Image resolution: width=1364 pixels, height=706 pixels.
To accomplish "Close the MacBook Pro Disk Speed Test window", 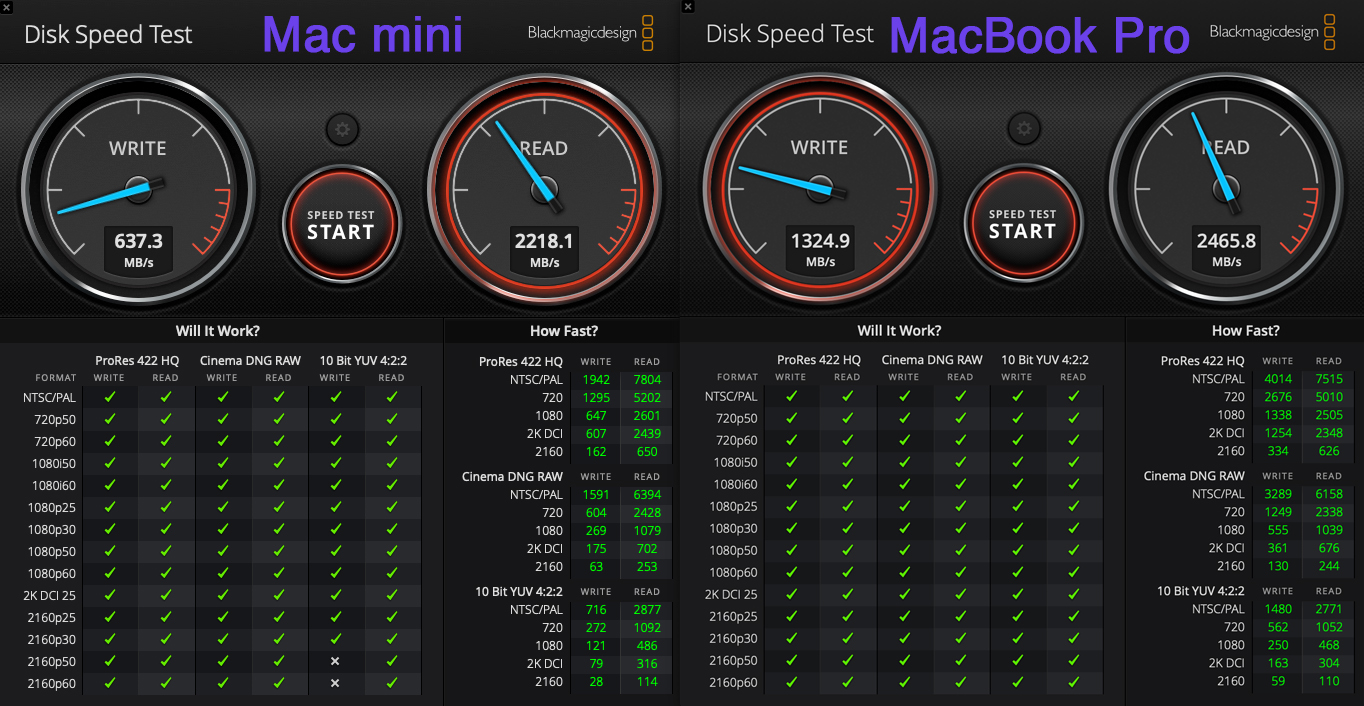I will coord(688,7).
